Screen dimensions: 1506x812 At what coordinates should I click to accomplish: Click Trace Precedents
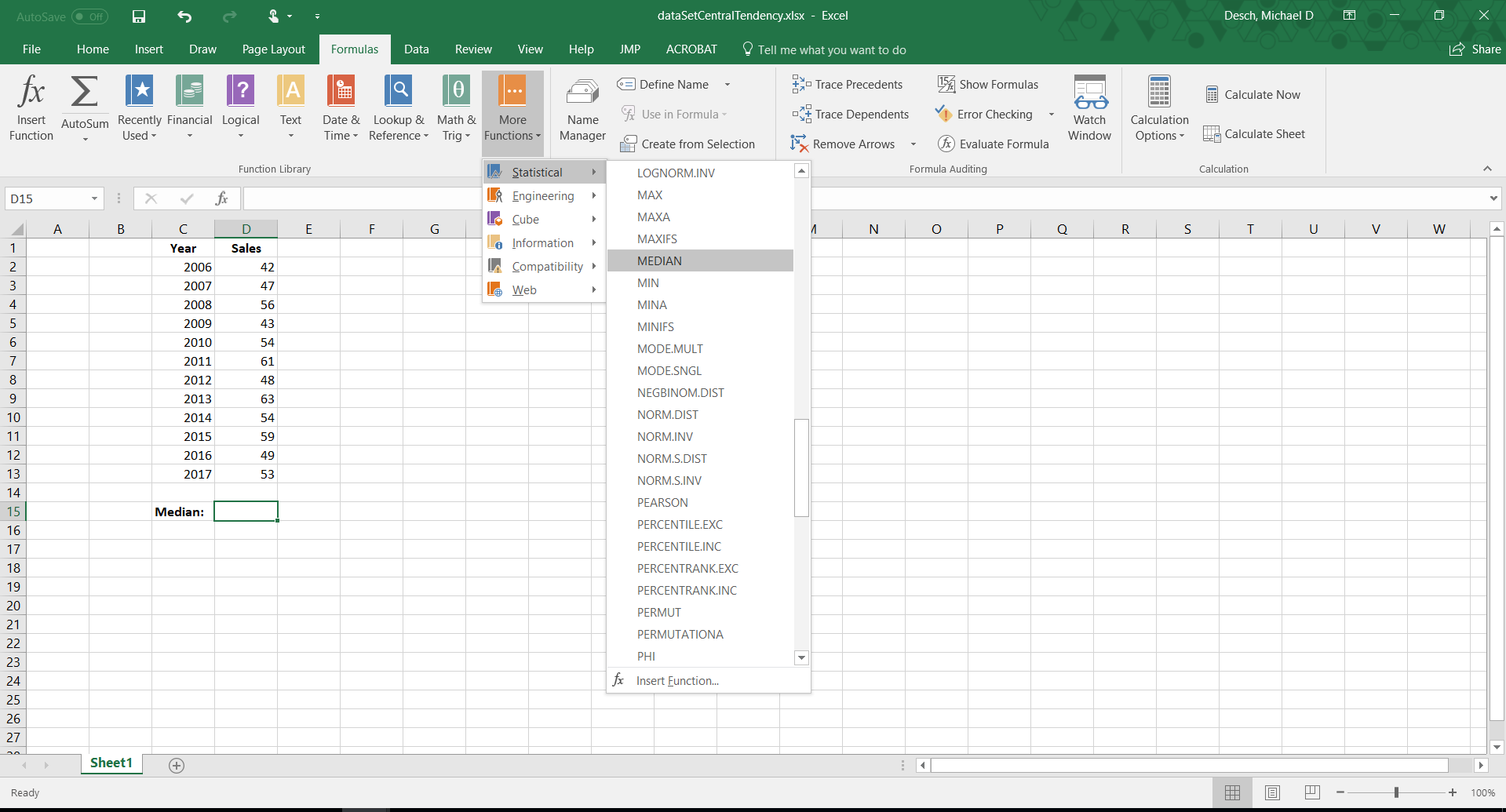coord(848,85)
